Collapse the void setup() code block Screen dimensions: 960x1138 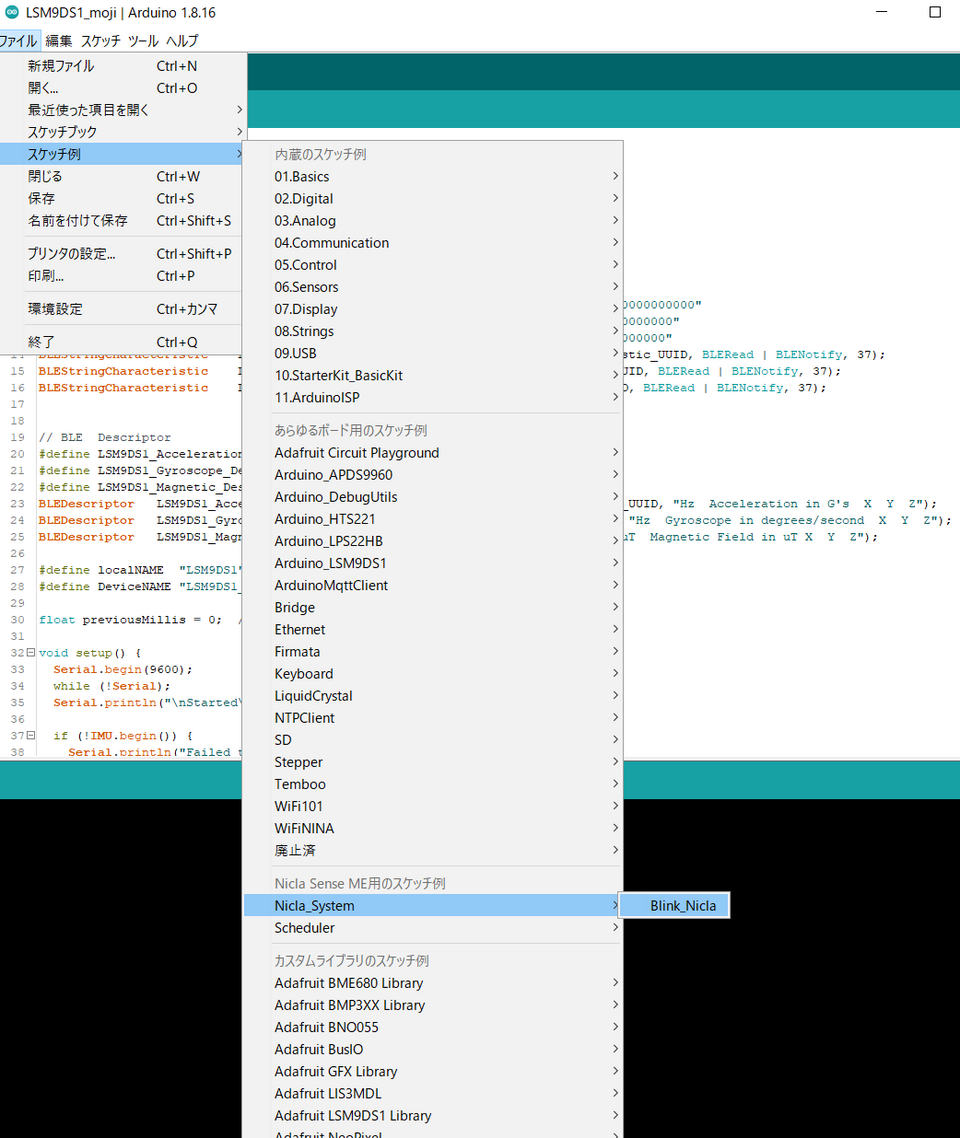click(30, 653)
